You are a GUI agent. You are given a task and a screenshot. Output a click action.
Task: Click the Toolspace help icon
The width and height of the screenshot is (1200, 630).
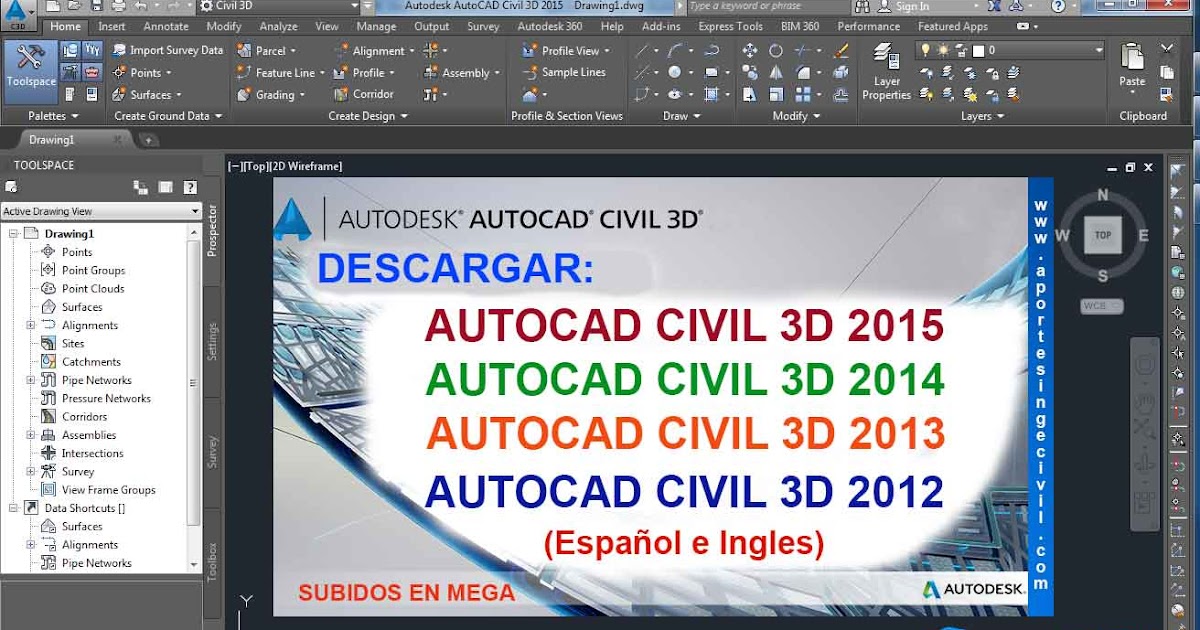point(190,187)
